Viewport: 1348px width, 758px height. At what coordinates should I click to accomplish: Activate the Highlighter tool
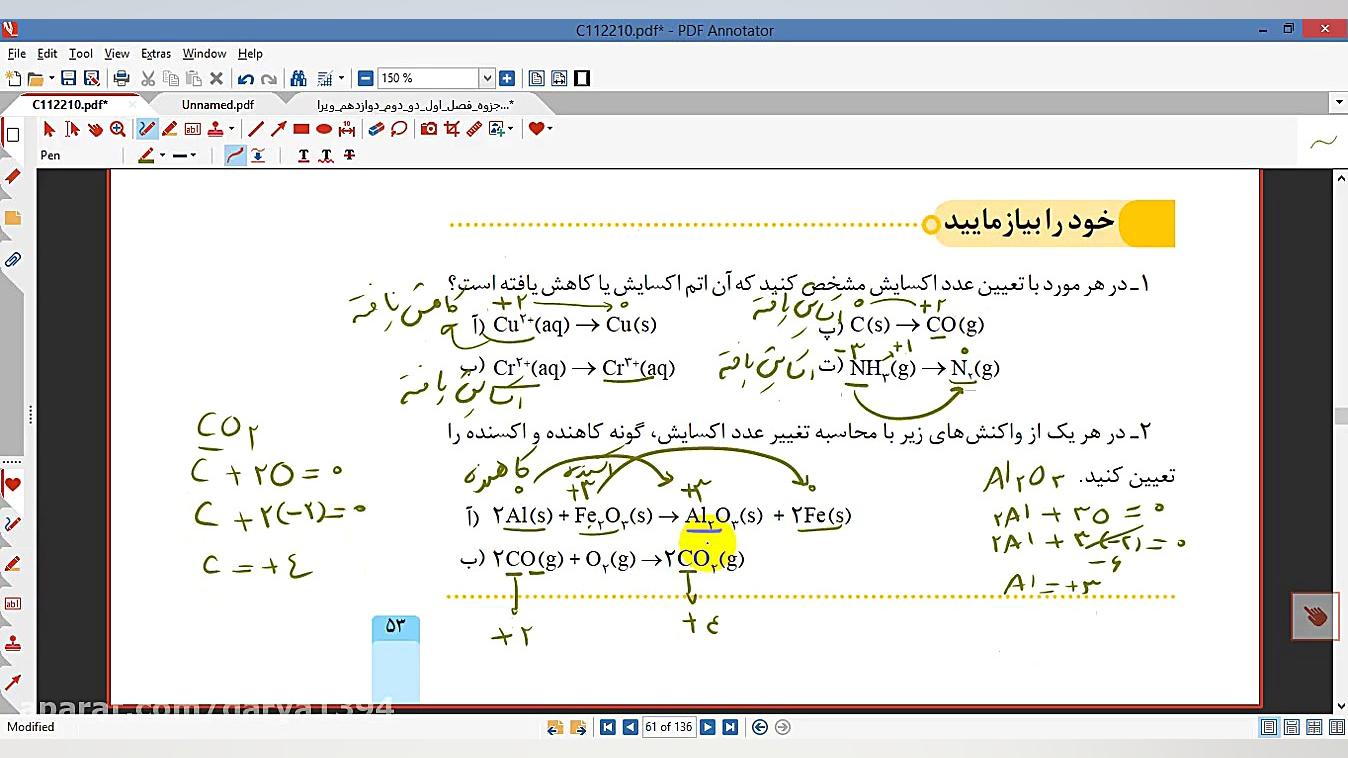[x=168, y=128]
